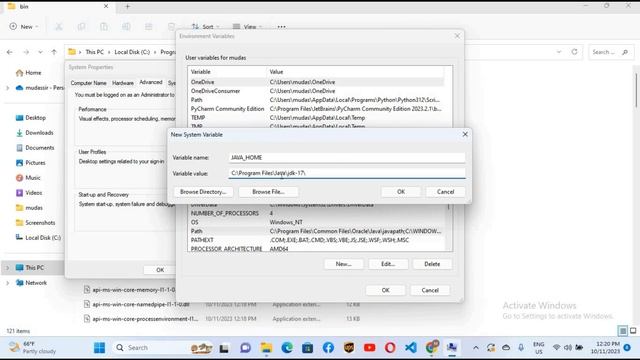Expand the mudassir - Personal OneDrive node
640x360 pixels.
(7, 88)
